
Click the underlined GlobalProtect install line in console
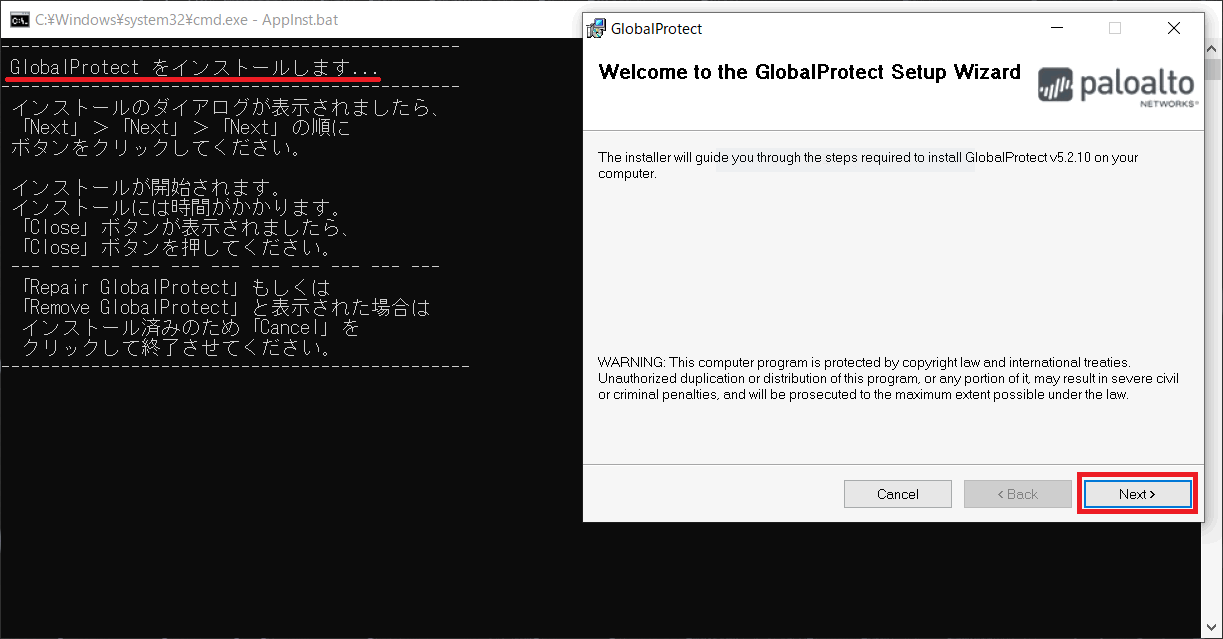click(194, 68)
